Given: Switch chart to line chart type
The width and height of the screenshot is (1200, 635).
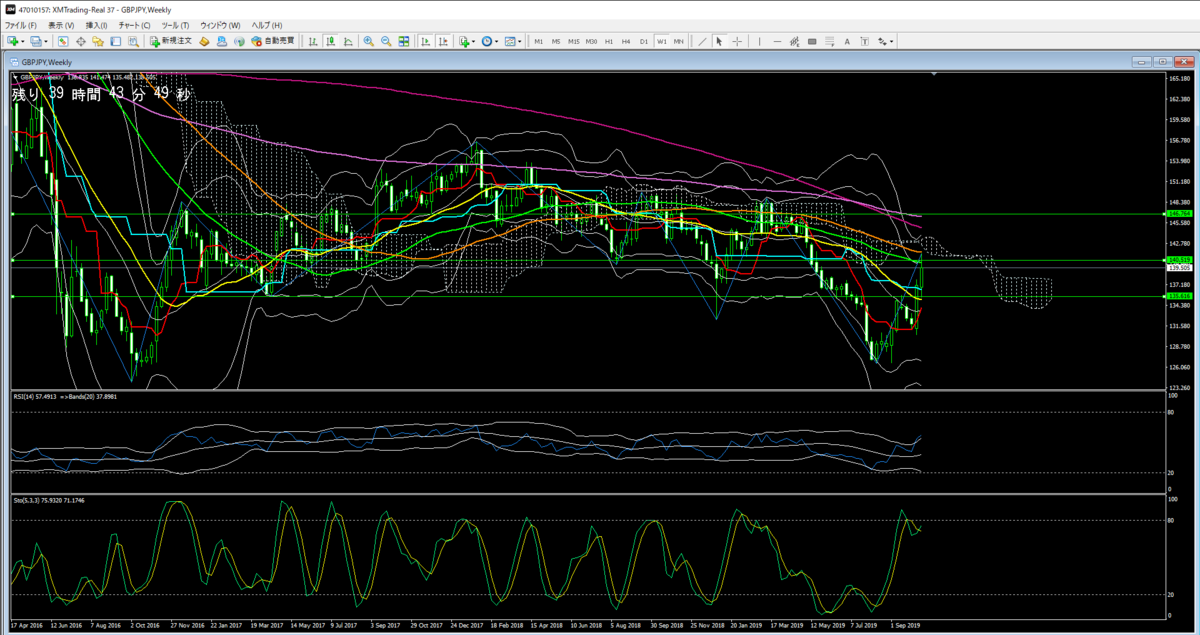Looking at the screenshot, I should point(348,41).
